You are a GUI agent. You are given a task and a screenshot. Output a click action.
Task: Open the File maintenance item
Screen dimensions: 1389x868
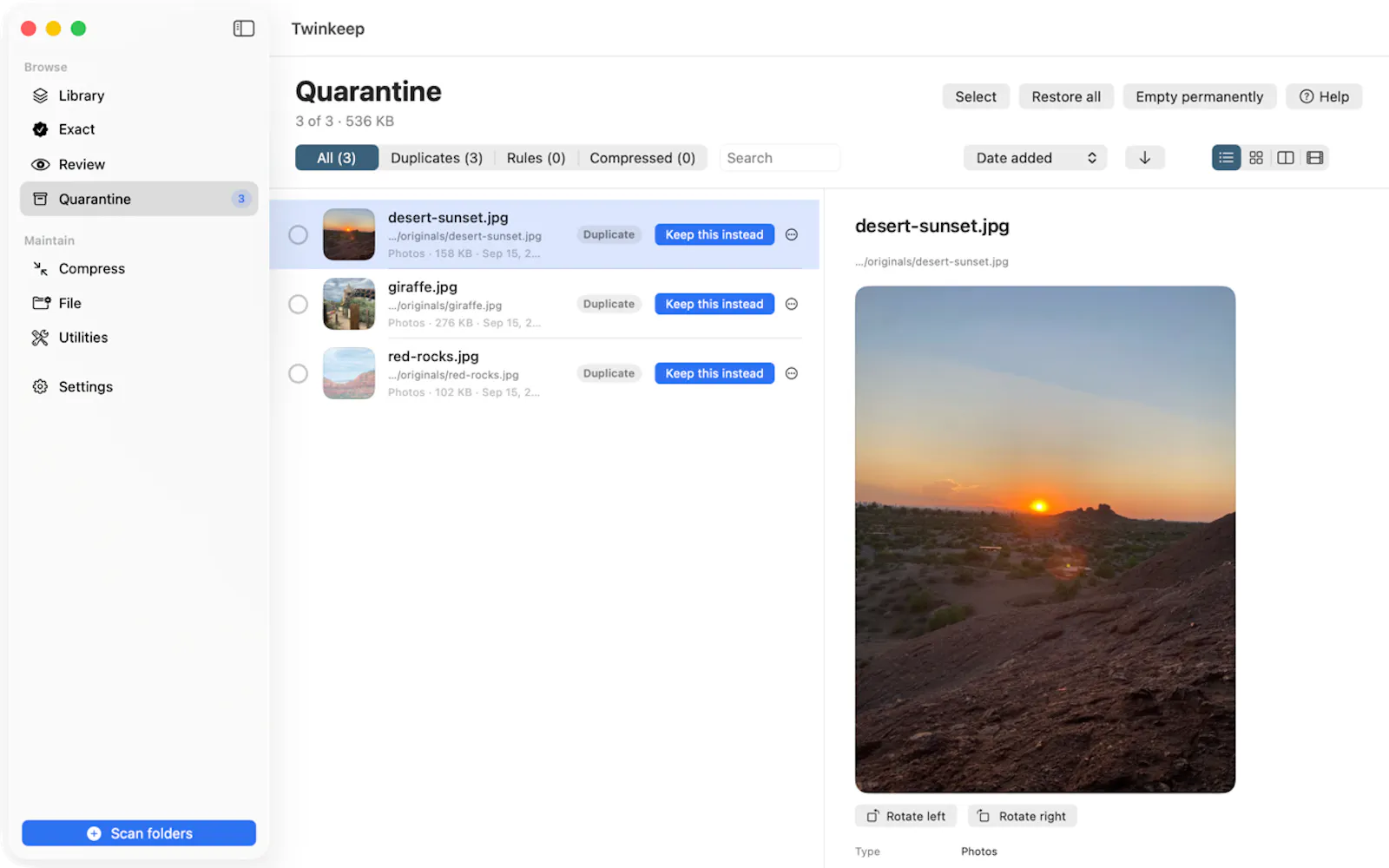click(x=139, y=303)
